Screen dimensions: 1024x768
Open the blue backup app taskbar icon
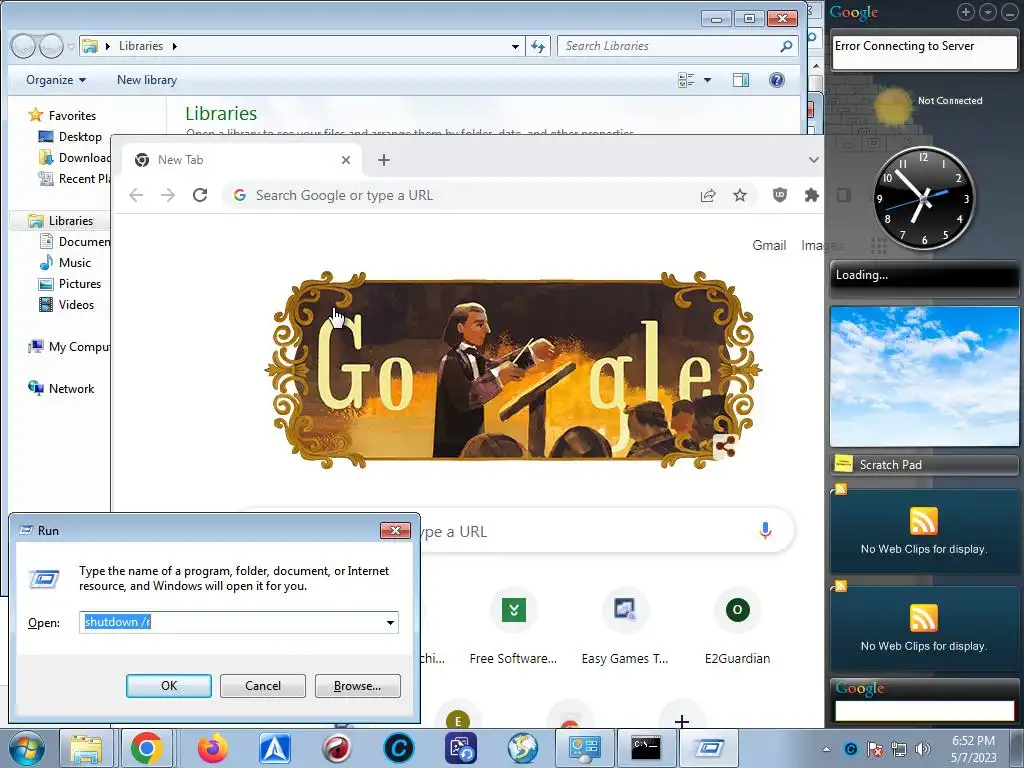[x=460, y=748]
